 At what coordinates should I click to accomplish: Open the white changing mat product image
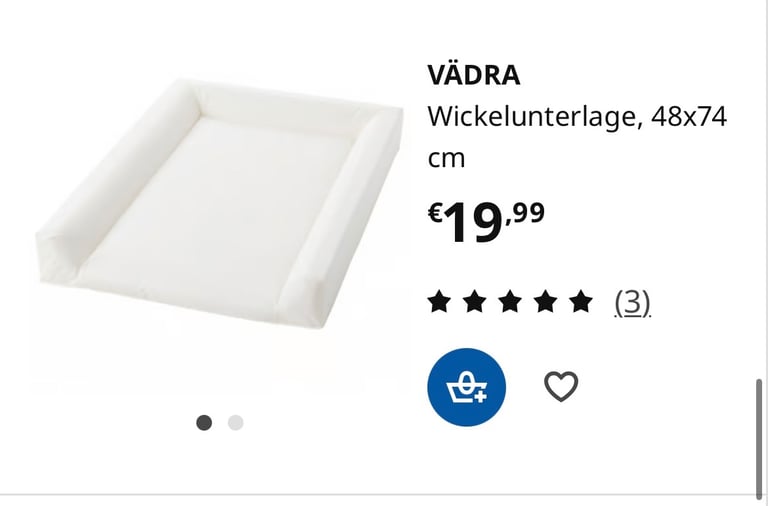218,203
